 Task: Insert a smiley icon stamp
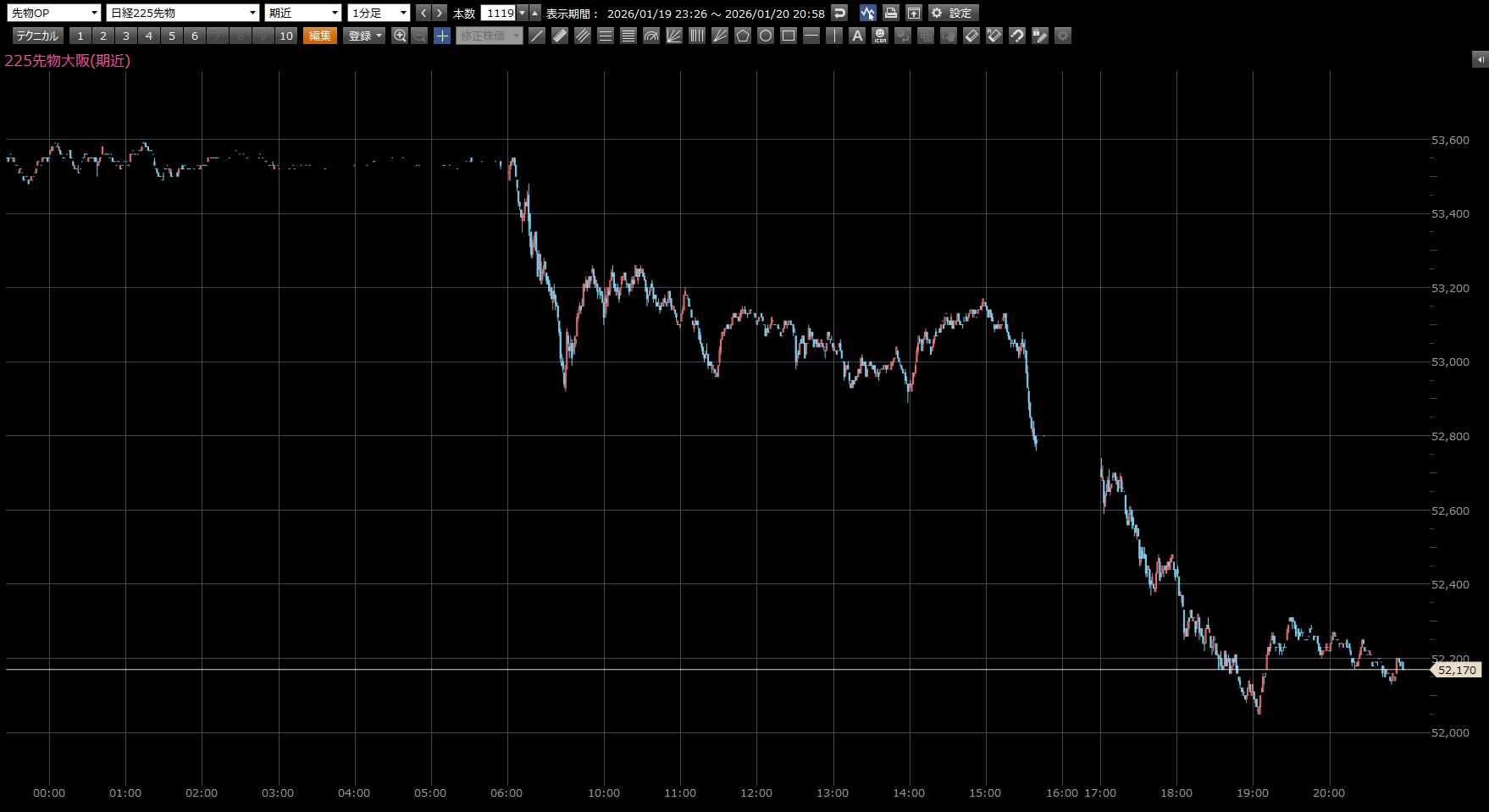(880, 36)
